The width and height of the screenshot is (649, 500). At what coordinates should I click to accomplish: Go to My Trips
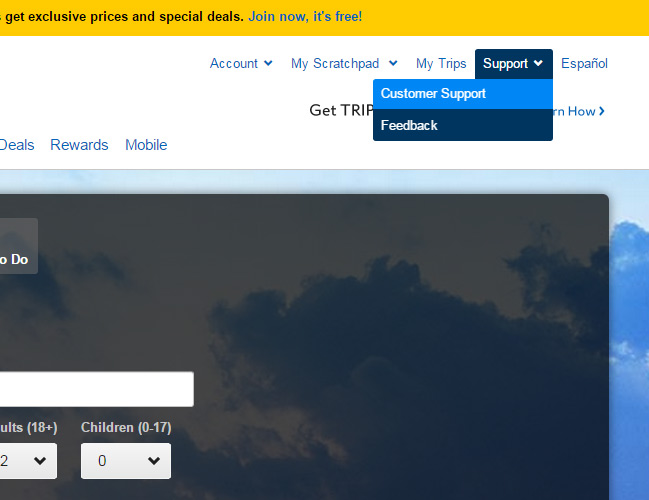coord(441,63)
